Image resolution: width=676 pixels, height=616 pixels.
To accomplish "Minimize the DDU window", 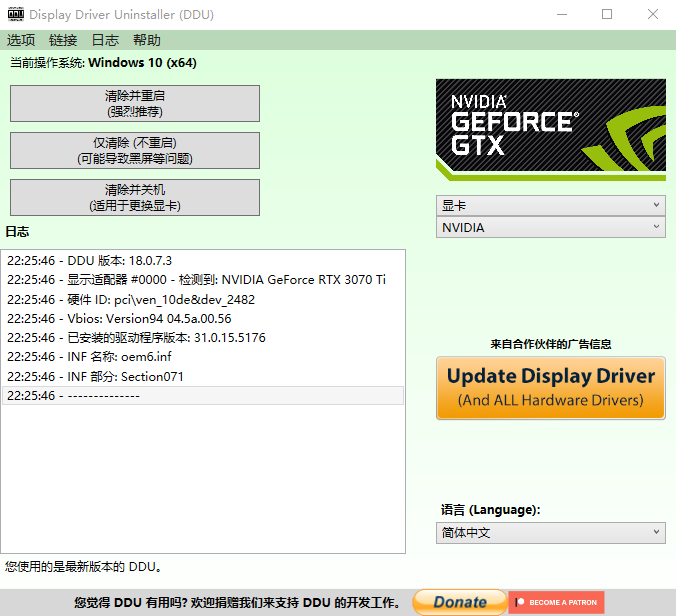I will (562, 14).
